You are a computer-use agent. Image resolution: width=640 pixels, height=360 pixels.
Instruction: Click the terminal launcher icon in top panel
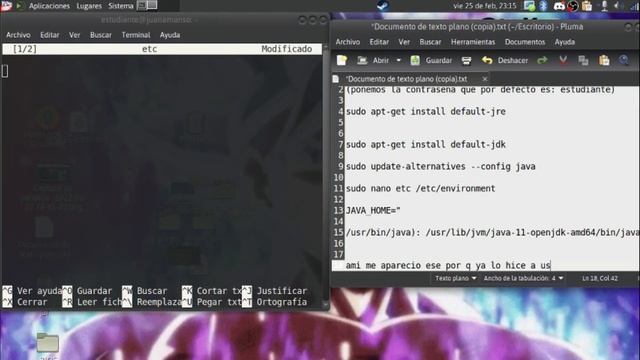tap(142, 5)
